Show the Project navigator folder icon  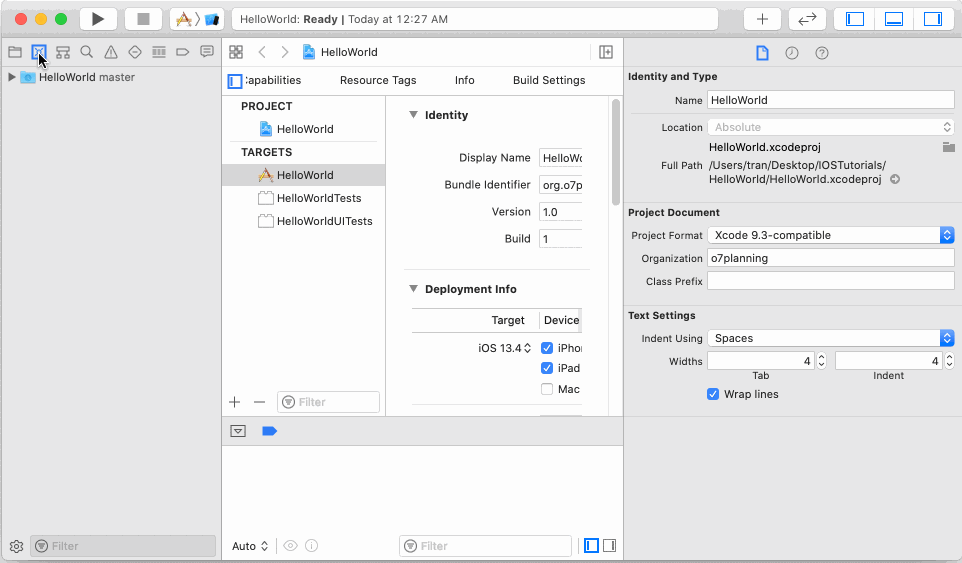[15, 52]
